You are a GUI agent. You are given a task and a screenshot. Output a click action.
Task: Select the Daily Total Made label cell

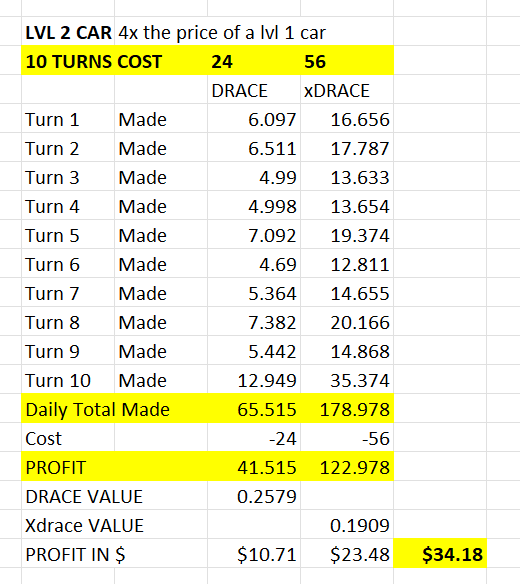point(114,410)
